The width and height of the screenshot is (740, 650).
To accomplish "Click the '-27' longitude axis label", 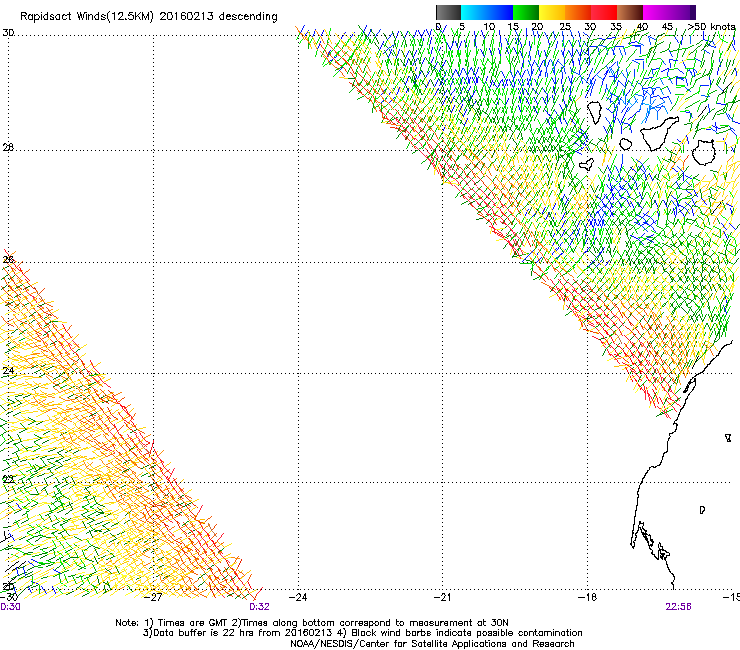I will point(153,597).
